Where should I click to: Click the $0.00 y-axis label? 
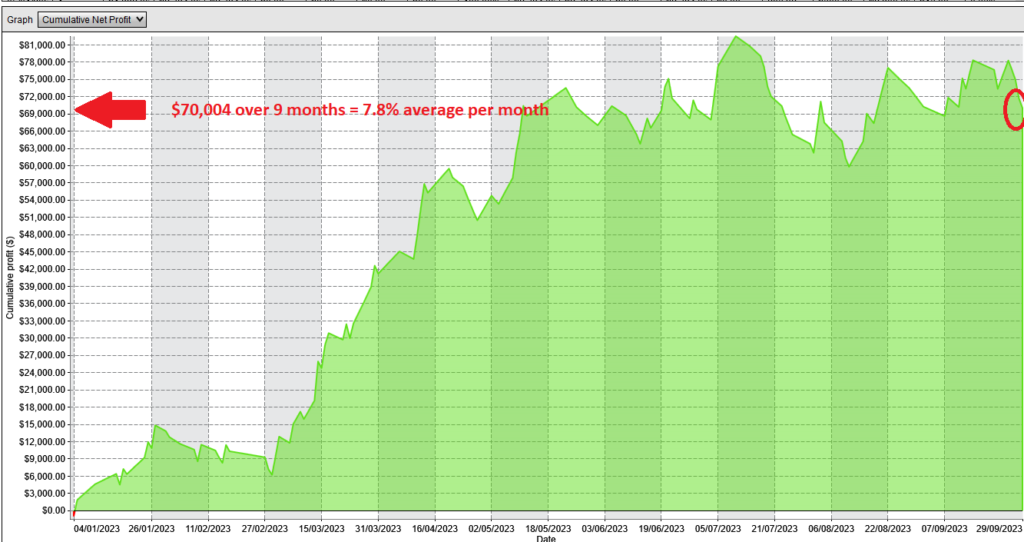(52, 511)
